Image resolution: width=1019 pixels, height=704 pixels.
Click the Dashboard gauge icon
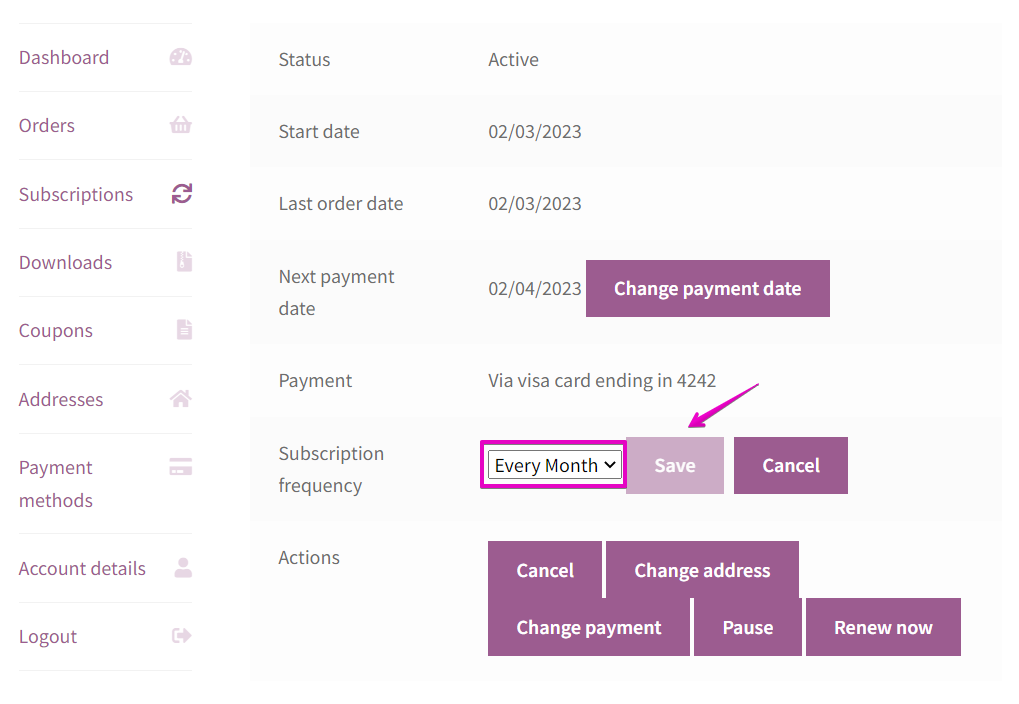click(x=181, y=57)
